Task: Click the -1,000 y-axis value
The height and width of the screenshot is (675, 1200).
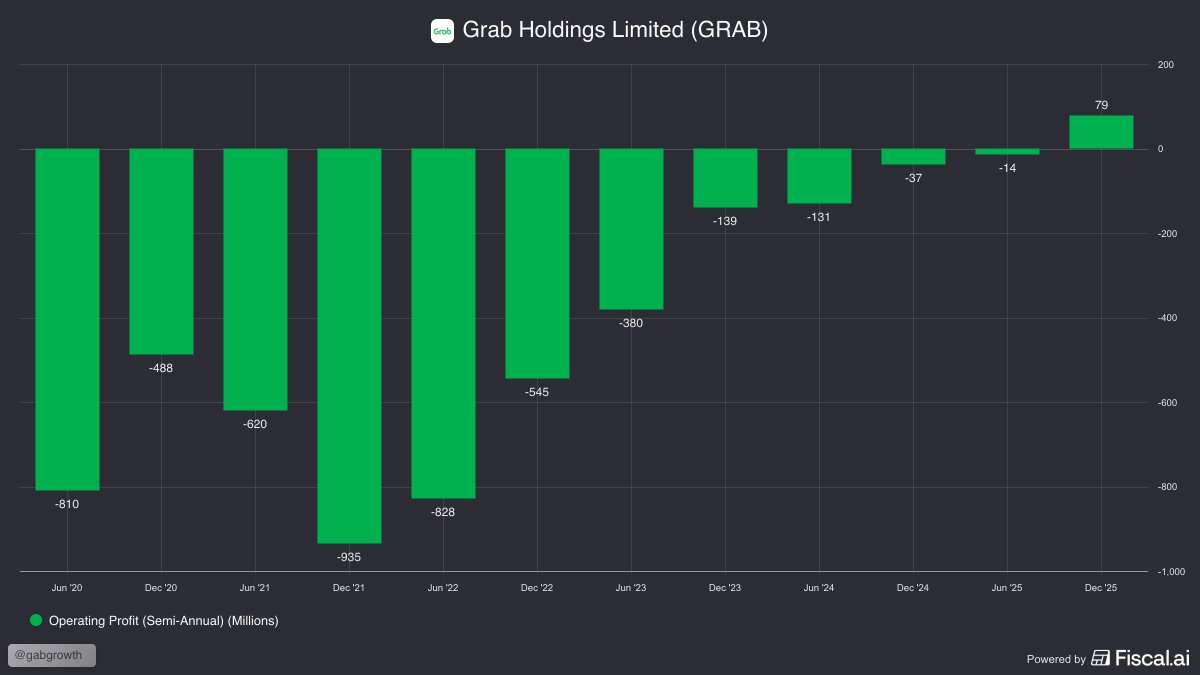Action: 1171,572
